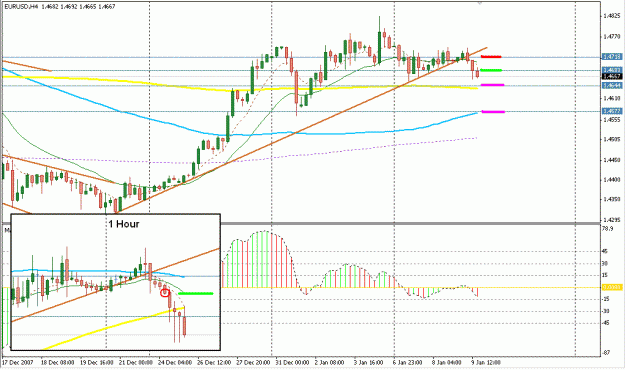Click the -87 indicator scale value

(606, 353)
